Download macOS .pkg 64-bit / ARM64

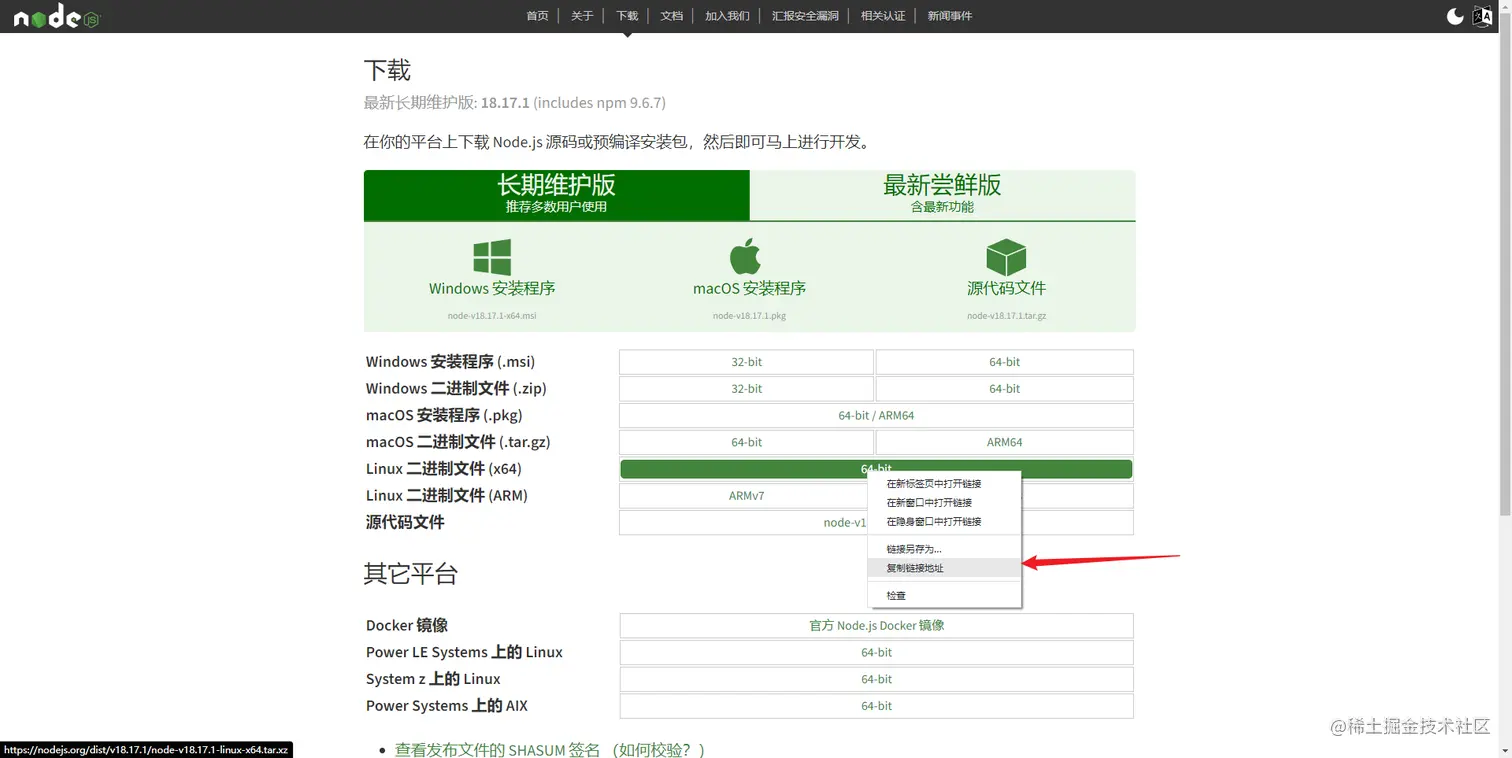click(x=876, y=416)
